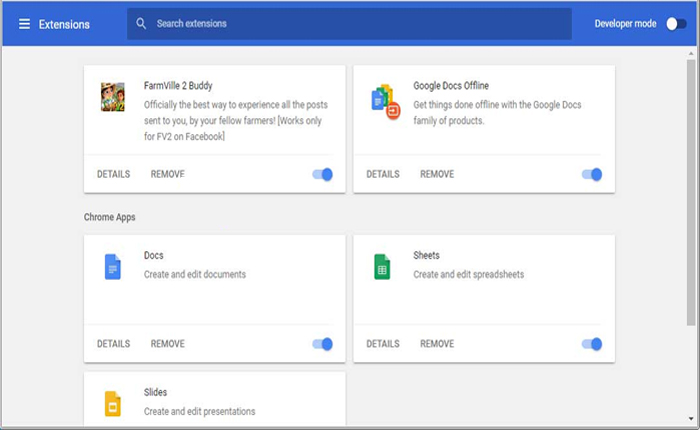Click the Google Docs Offline icon

click(x=383, y=99)
